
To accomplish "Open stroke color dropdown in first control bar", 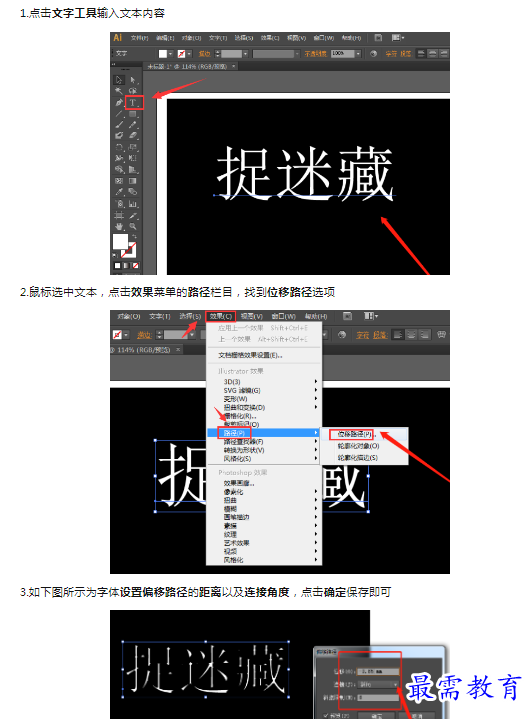I will click(x=189, y=54).
